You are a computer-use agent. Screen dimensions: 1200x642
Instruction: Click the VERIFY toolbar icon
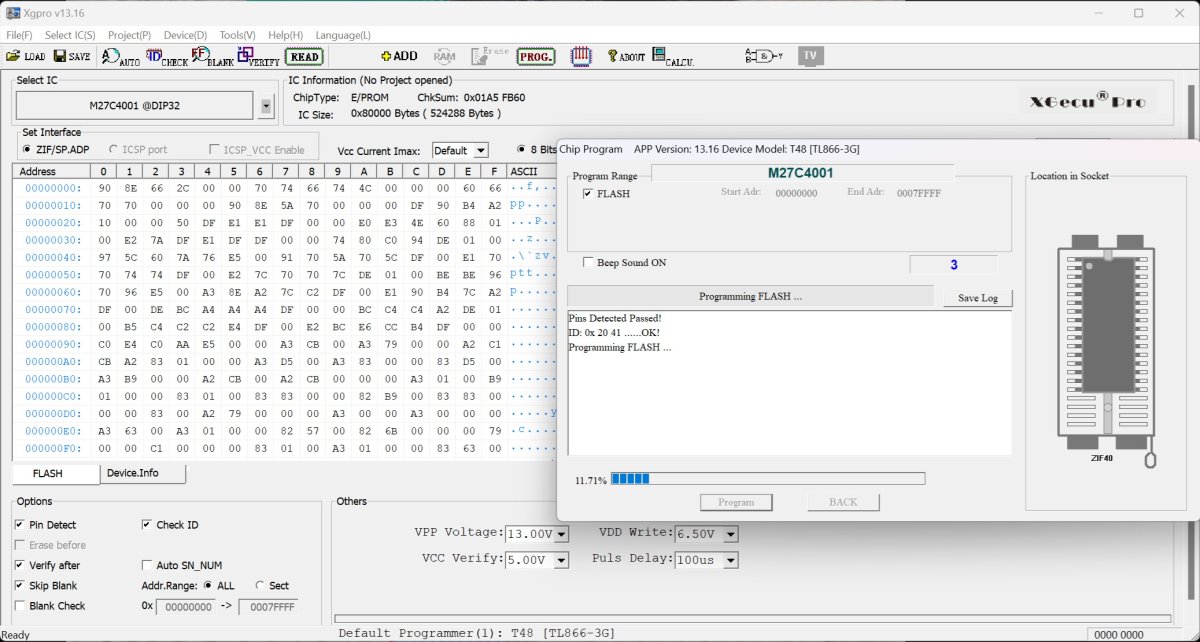coord(258,57)
